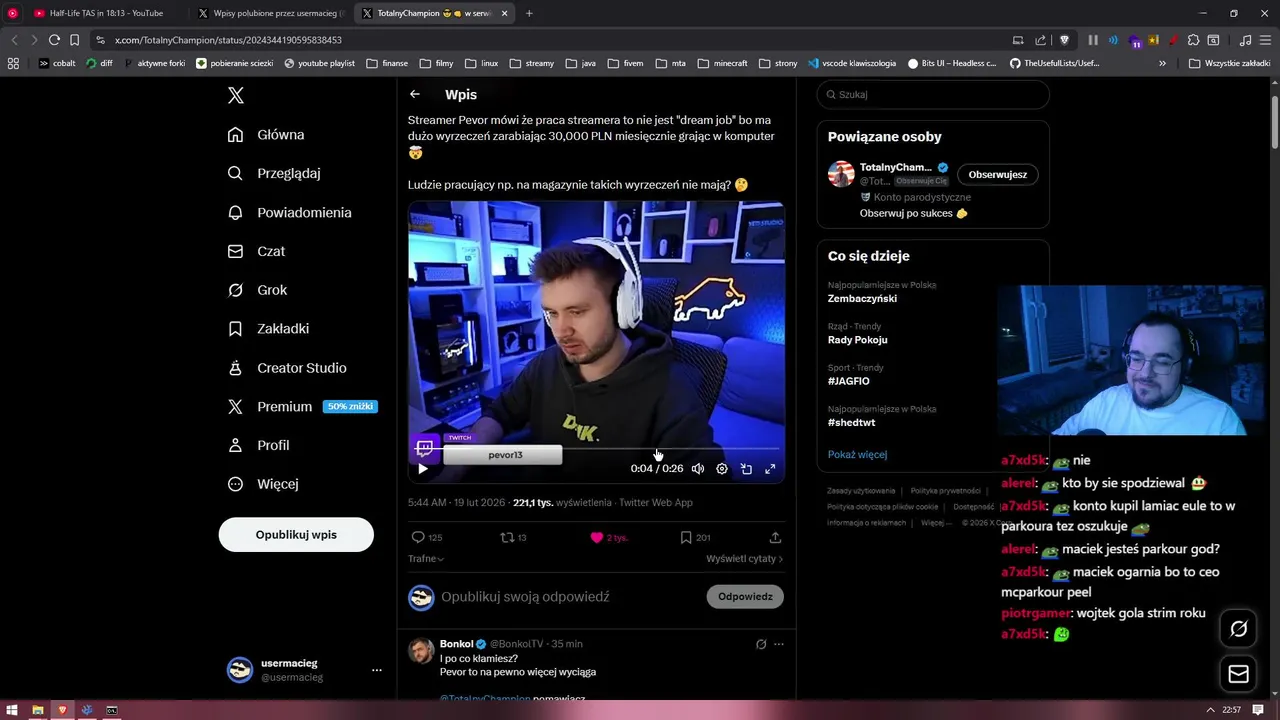
Task: Open Wszystkie zakładki folder
Action: [x=1229, y=63]
